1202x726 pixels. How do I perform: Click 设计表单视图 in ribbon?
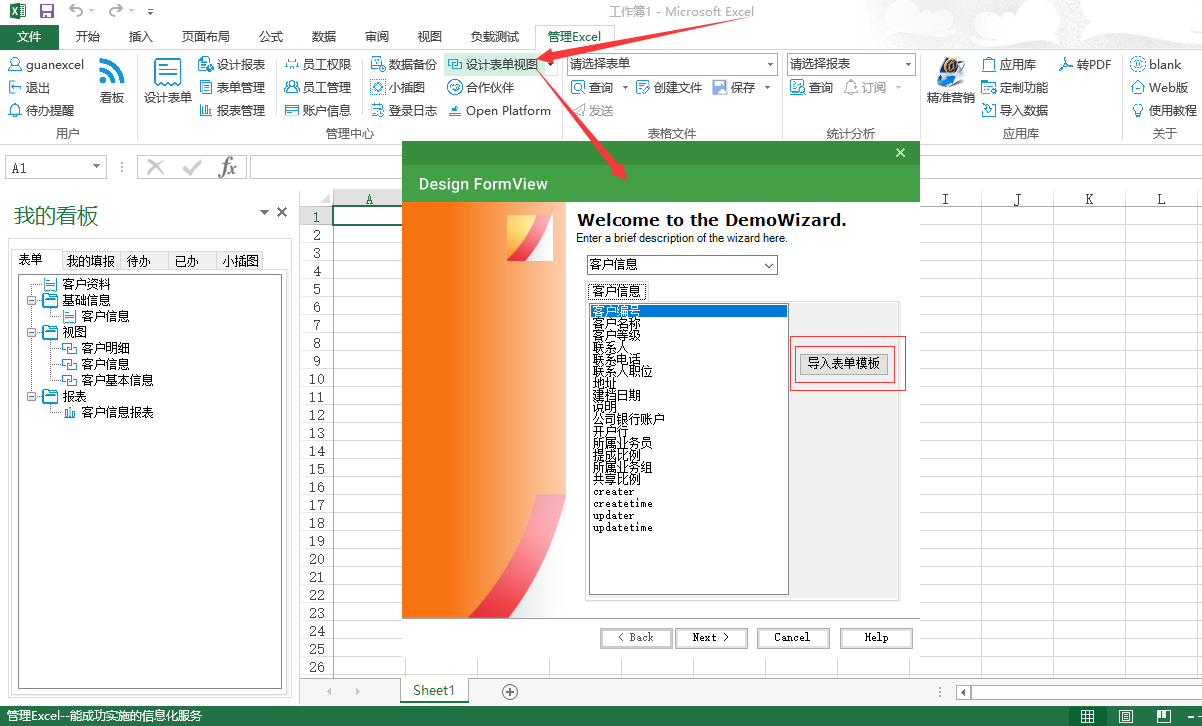(x=493, y=64)
